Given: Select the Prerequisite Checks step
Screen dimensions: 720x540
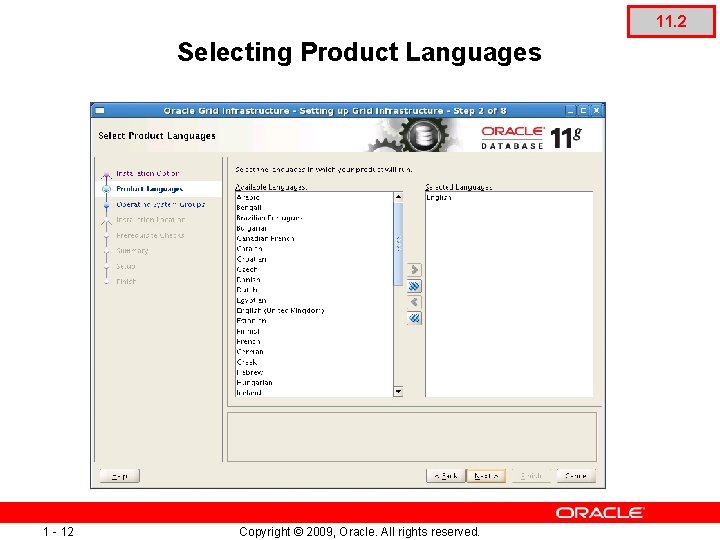Looking at the screenshot, I should (x=150, y=235).
